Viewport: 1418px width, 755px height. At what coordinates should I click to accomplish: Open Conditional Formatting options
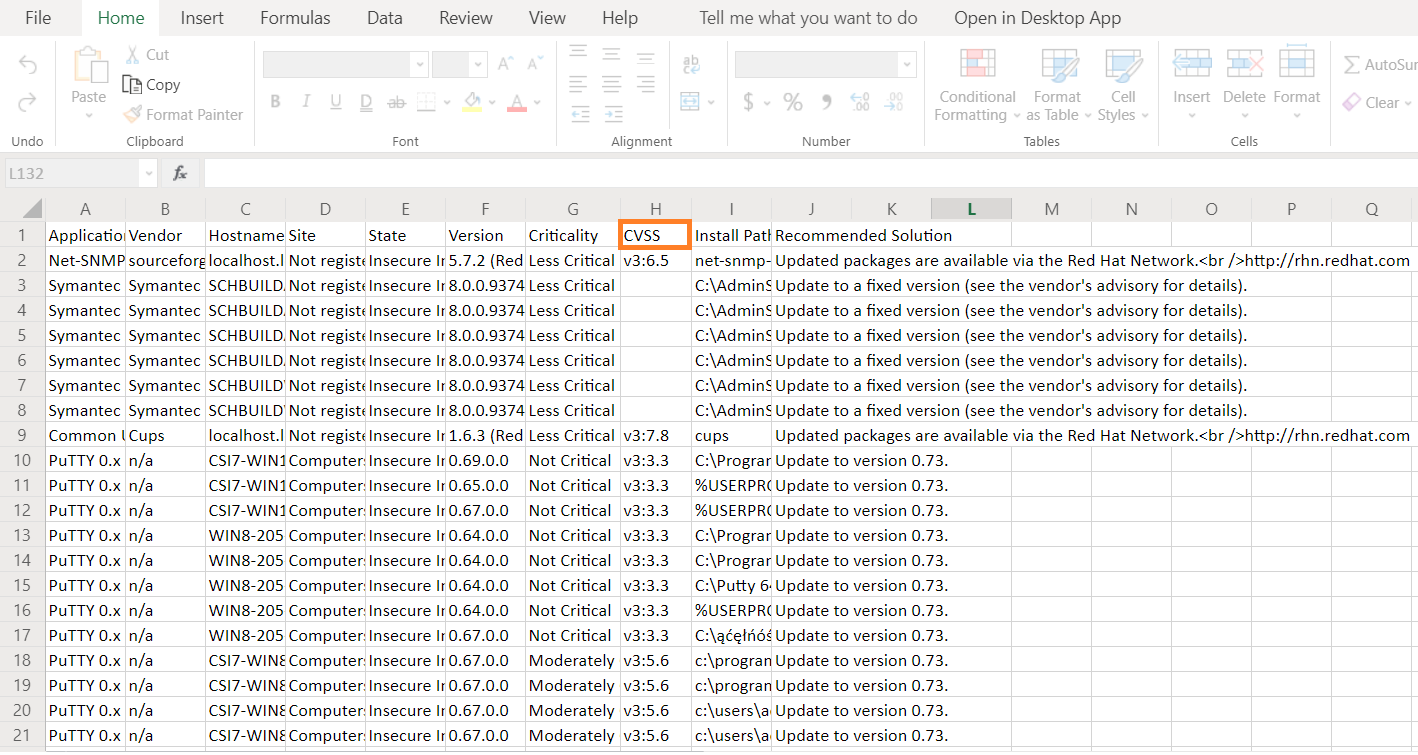point(975,85)
